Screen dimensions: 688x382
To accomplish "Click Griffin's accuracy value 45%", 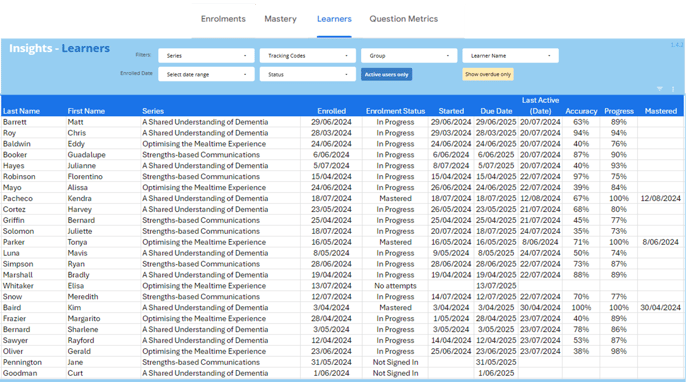I will coord(581,220).
